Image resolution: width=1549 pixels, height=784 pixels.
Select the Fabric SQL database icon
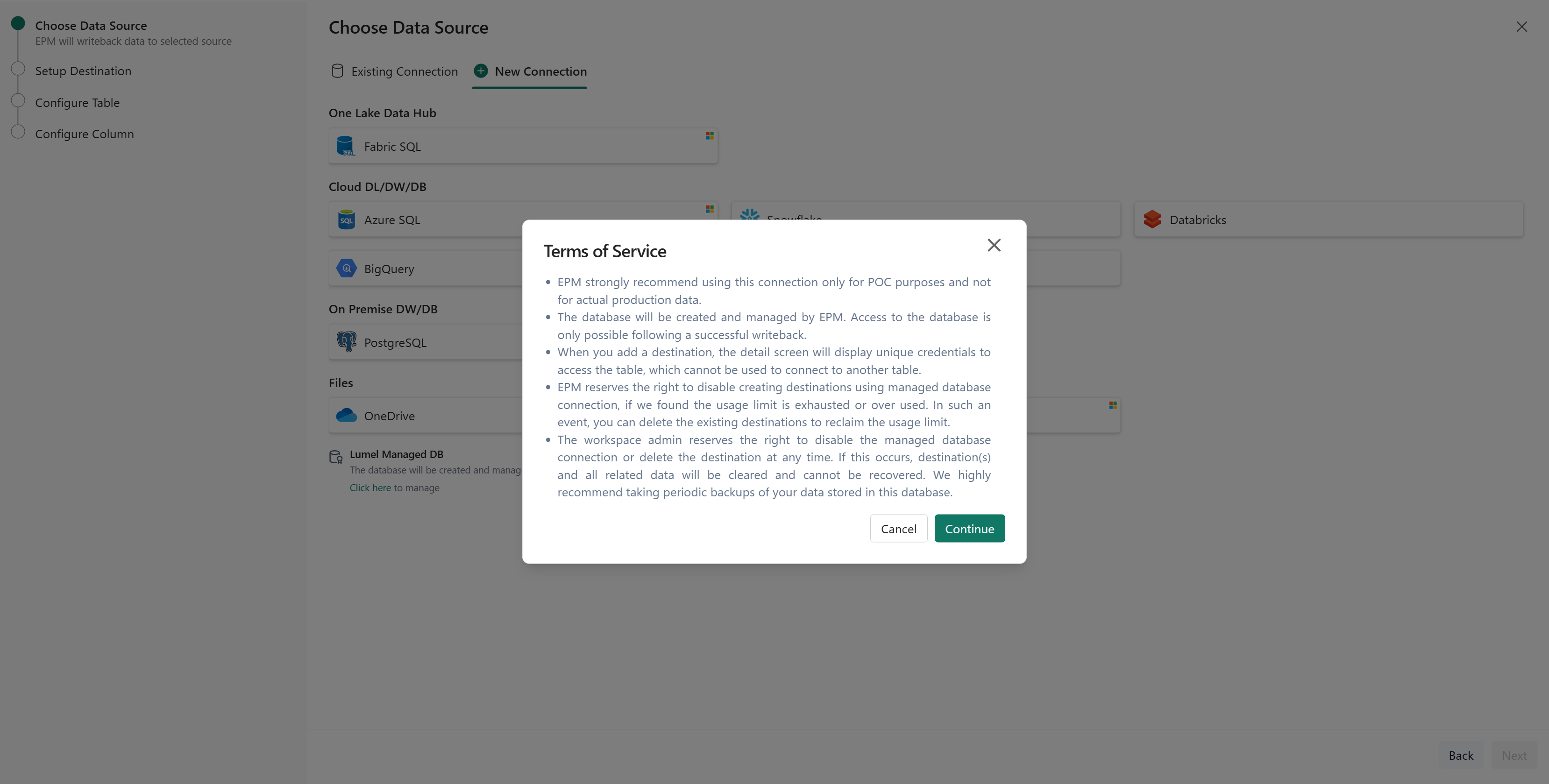coord(346,146)
